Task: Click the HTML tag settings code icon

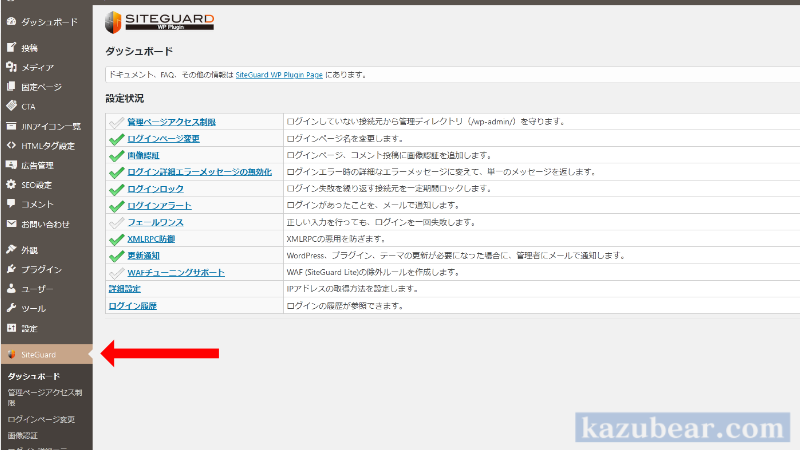Action: click(x=11, y=145)
